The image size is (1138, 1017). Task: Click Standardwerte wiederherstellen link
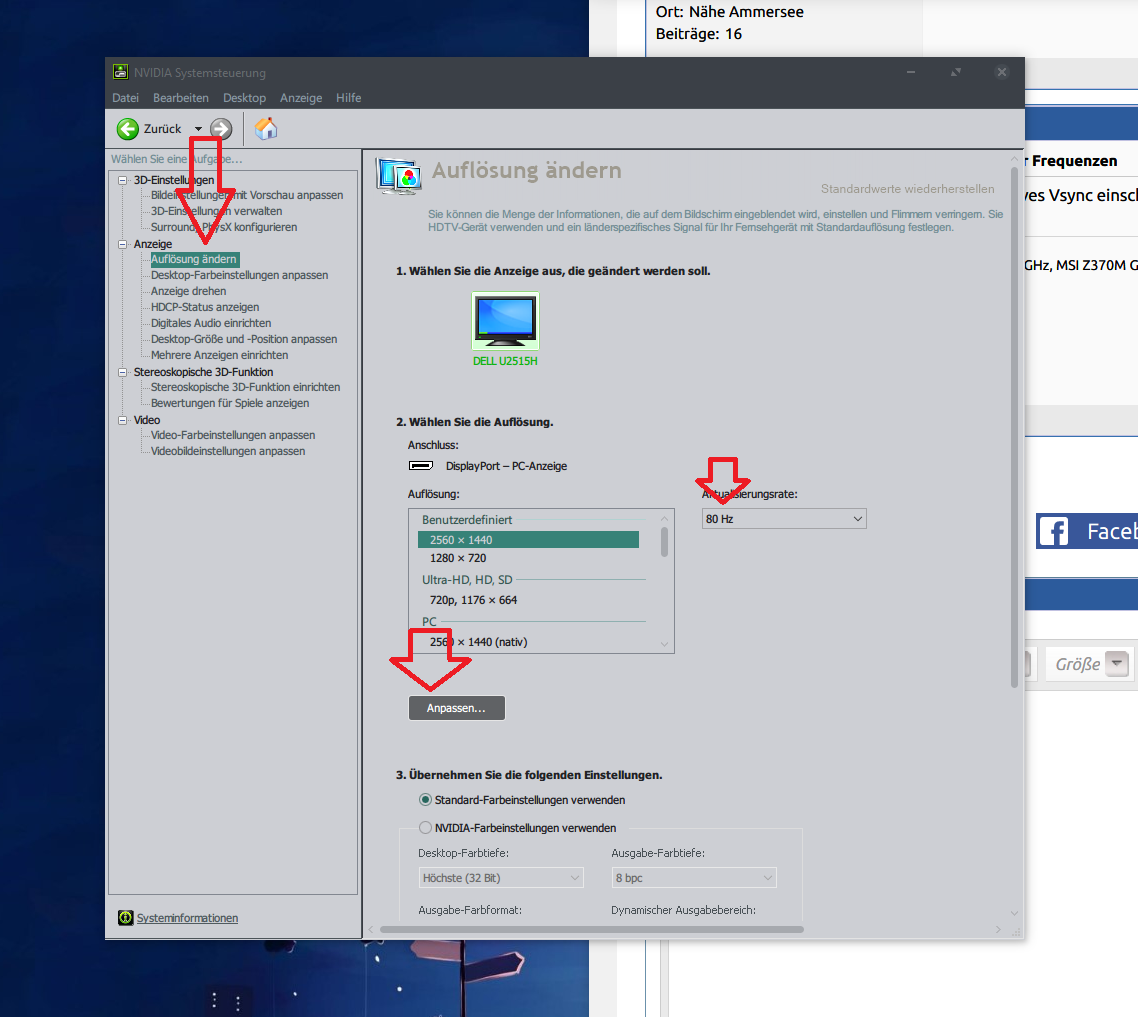coord(907,189)
